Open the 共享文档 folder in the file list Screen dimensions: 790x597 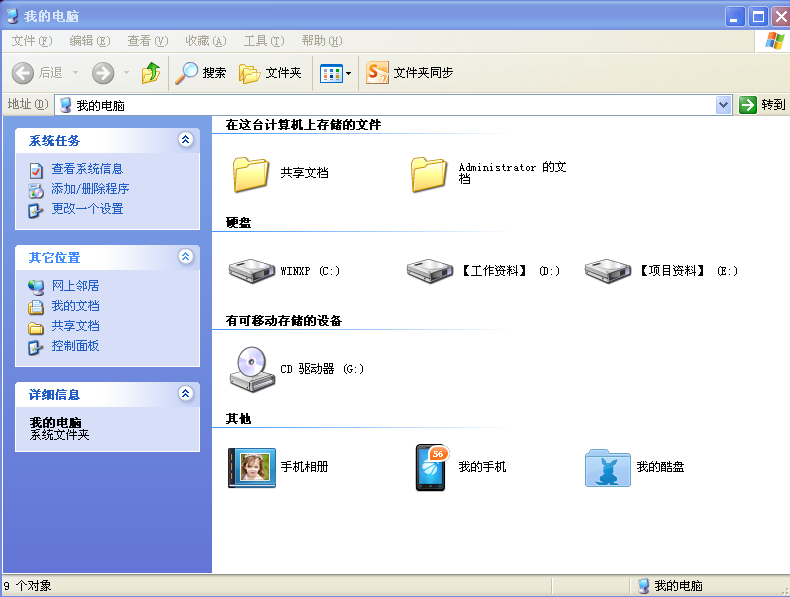[251, 173]
